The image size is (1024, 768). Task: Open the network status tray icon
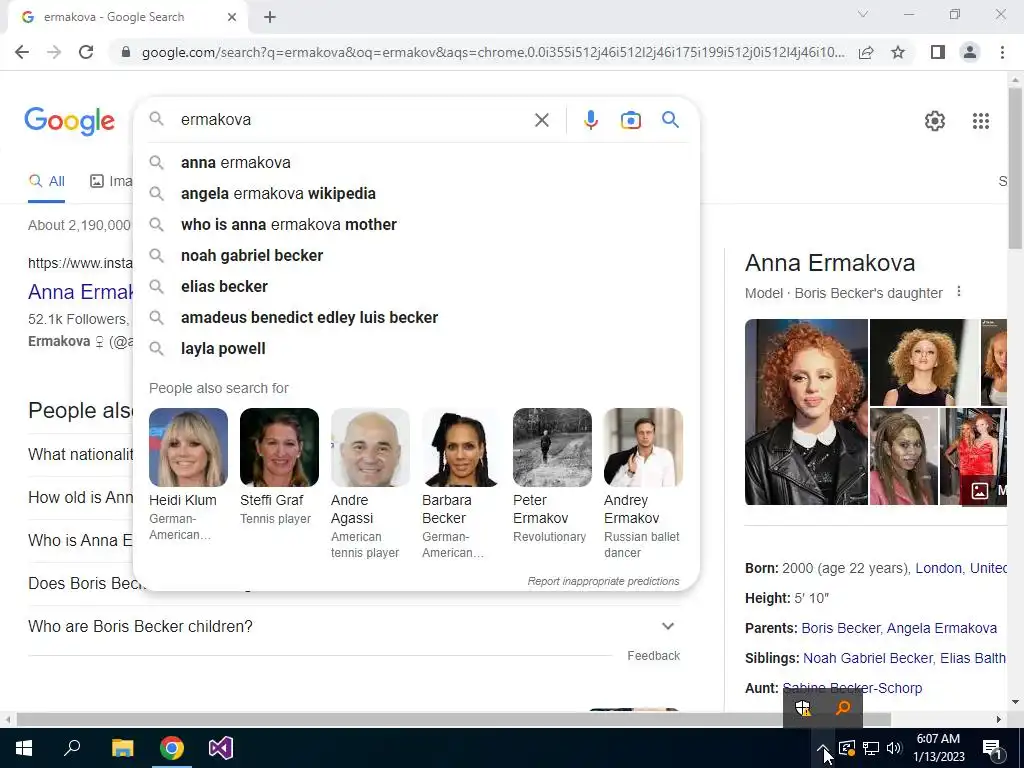(871, 748)
